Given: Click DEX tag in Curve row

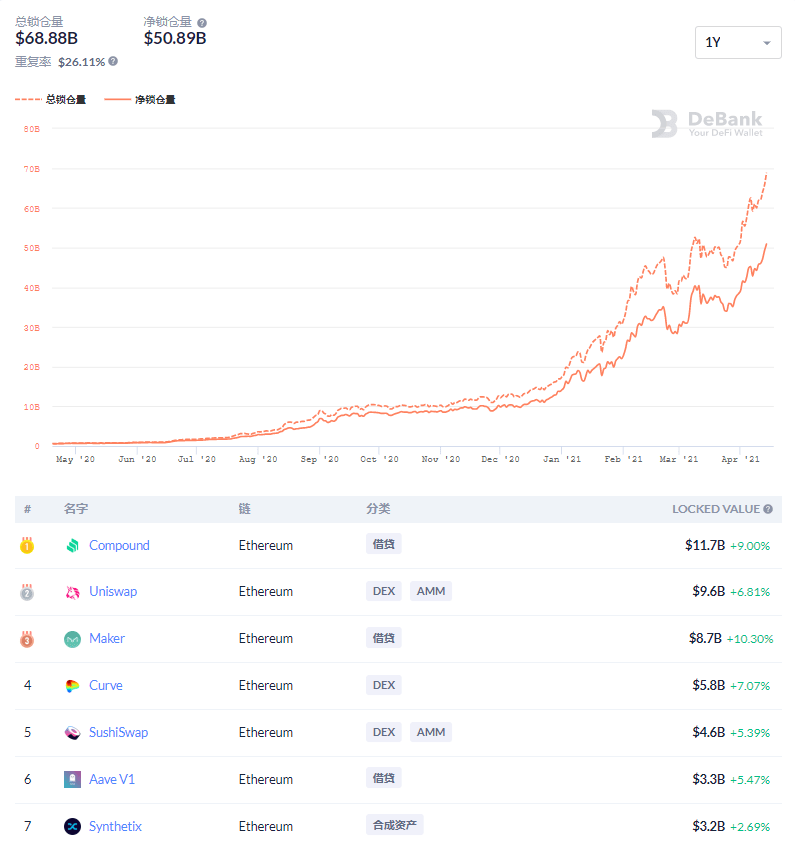Looking at the screenshot, I should [384, 685].
